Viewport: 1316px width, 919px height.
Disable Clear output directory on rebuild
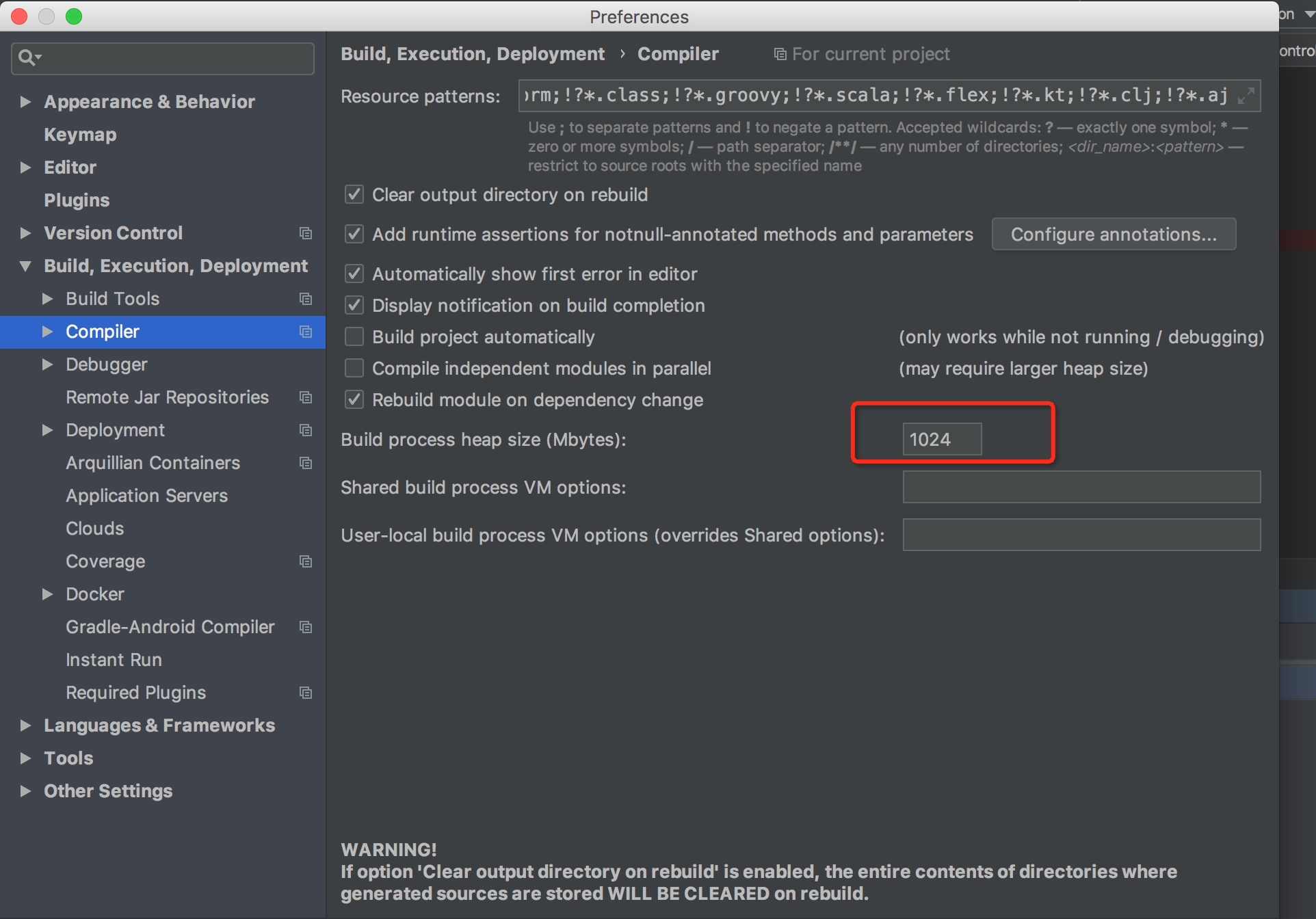(354, 195)
